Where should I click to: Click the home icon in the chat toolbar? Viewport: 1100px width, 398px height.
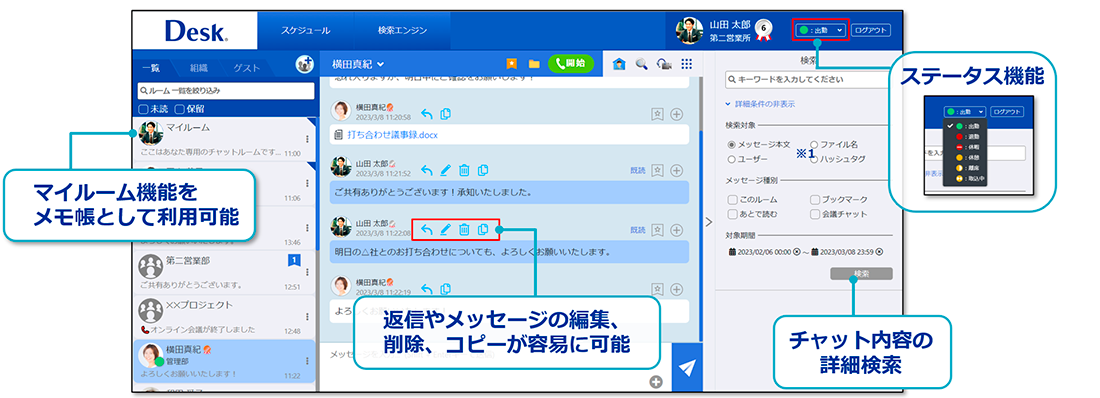pos(619,64)
